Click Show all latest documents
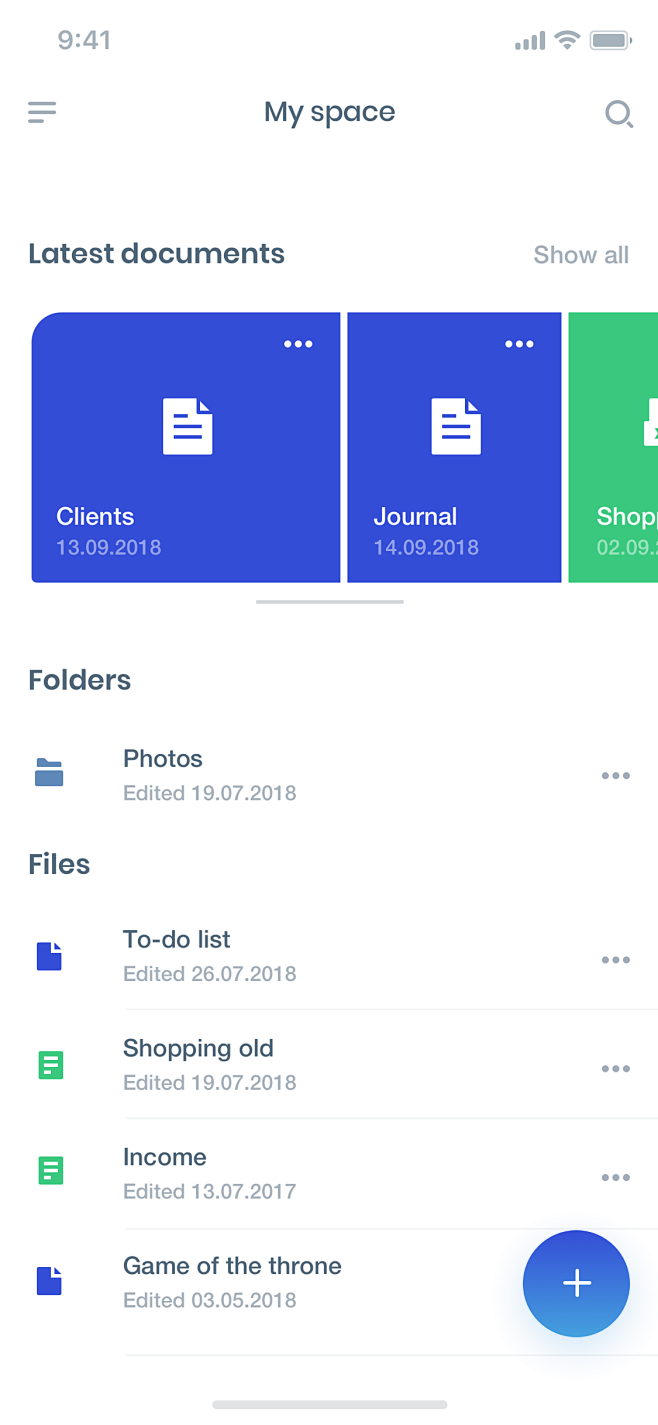Screen dimensions: 658x1425 pyautogui.click(x=581, y=255)
